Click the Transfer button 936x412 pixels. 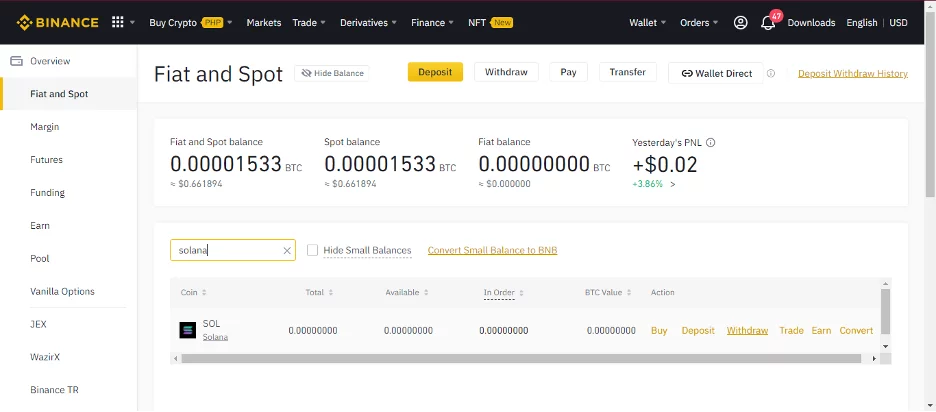[627, 72]
